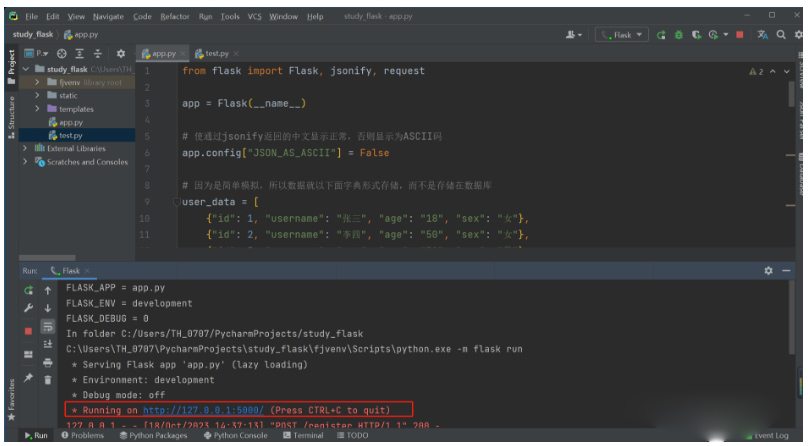This screenshot has height=446, width=810.
Task: Print the console output
Action: [x=48, y=362]
